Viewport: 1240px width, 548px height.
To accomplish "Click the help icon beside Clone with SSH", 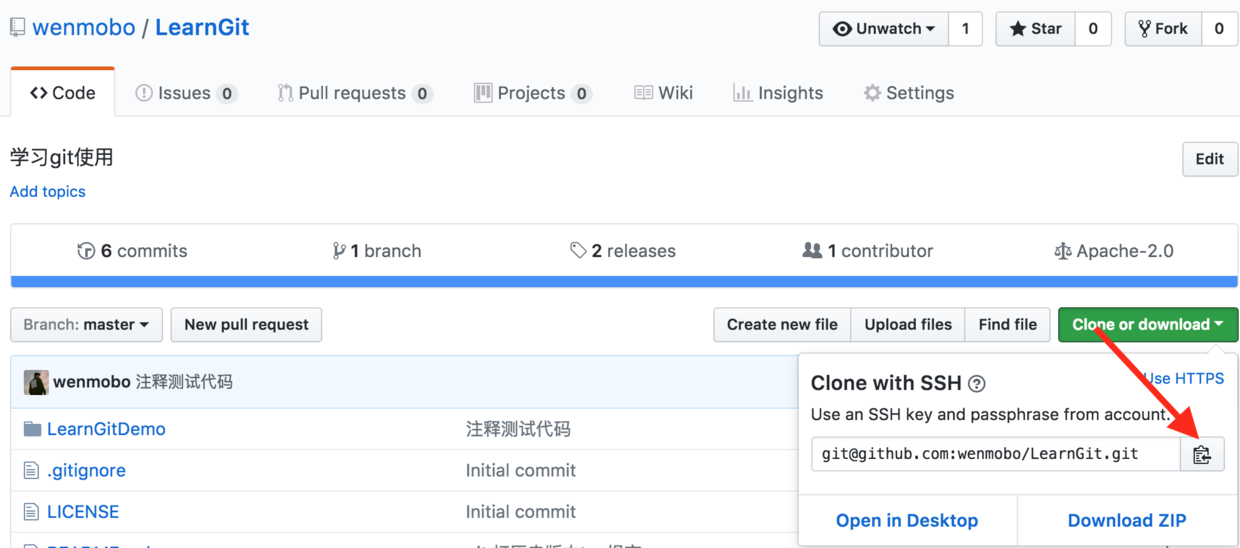I will click(x=977, y=383).
